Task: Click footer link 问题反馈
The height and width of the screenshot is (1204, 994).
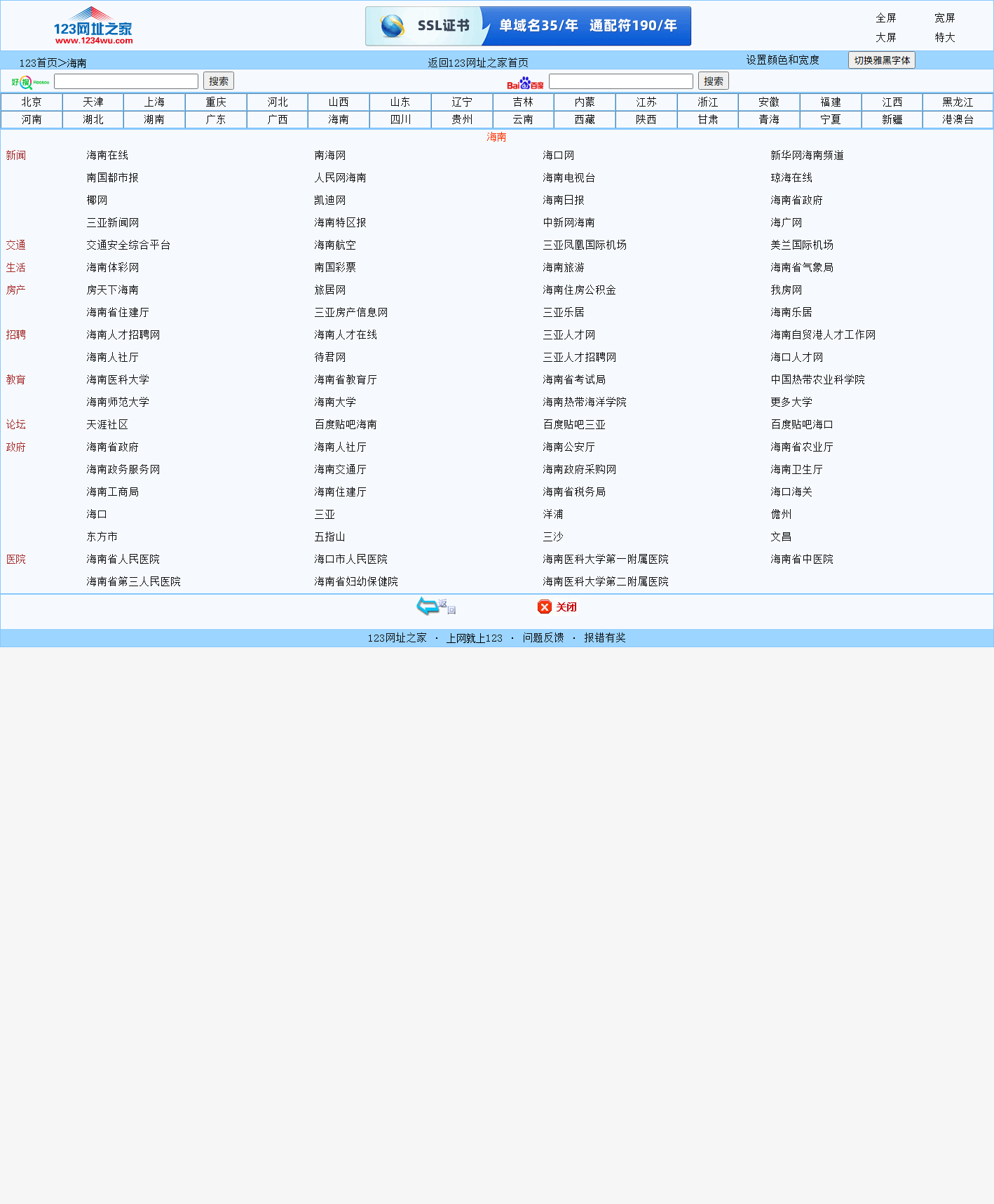Action: coord(543,638)
